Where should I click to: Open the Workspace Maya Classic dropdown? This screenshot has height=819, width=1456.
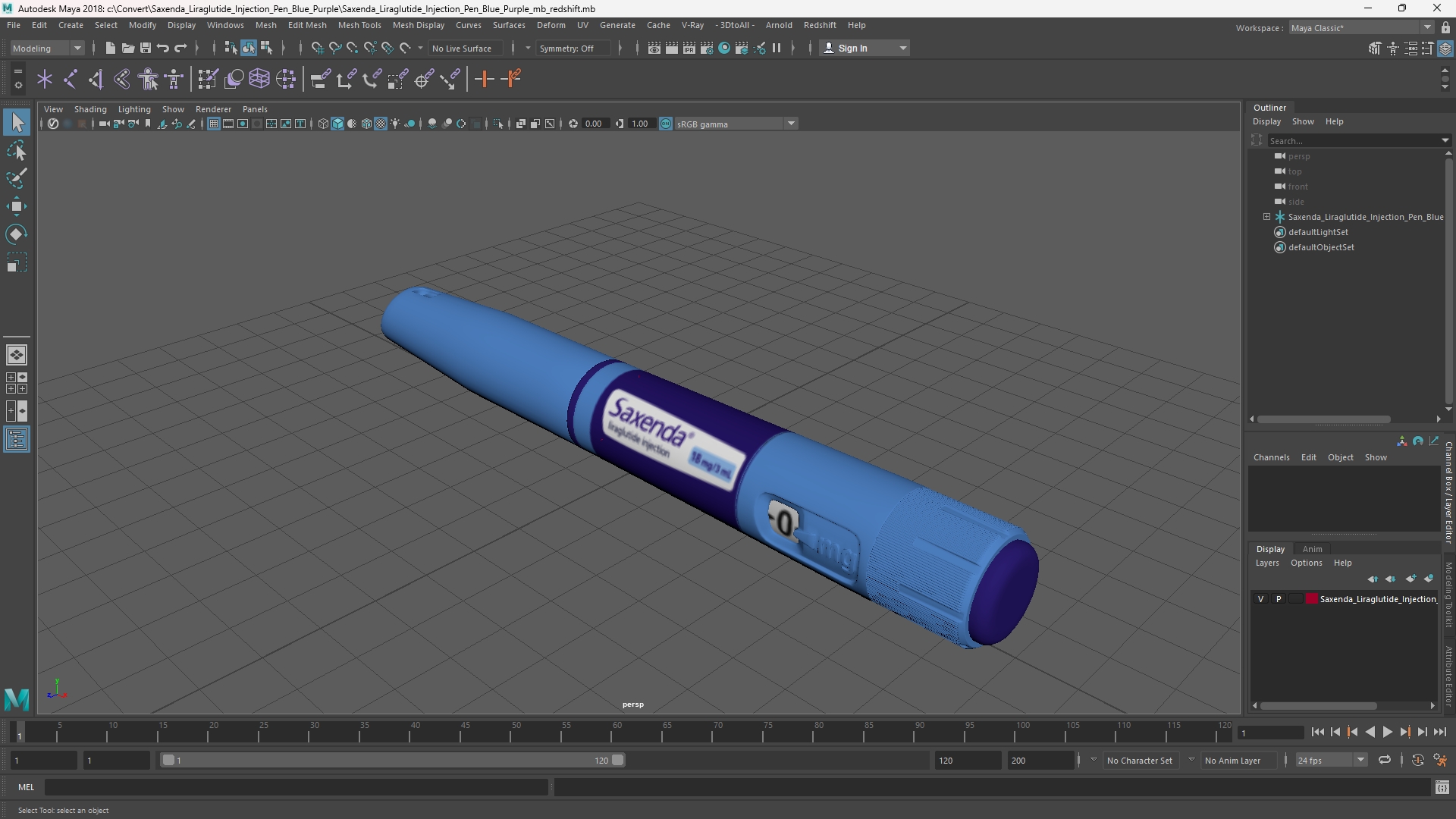pos(1361,27)
